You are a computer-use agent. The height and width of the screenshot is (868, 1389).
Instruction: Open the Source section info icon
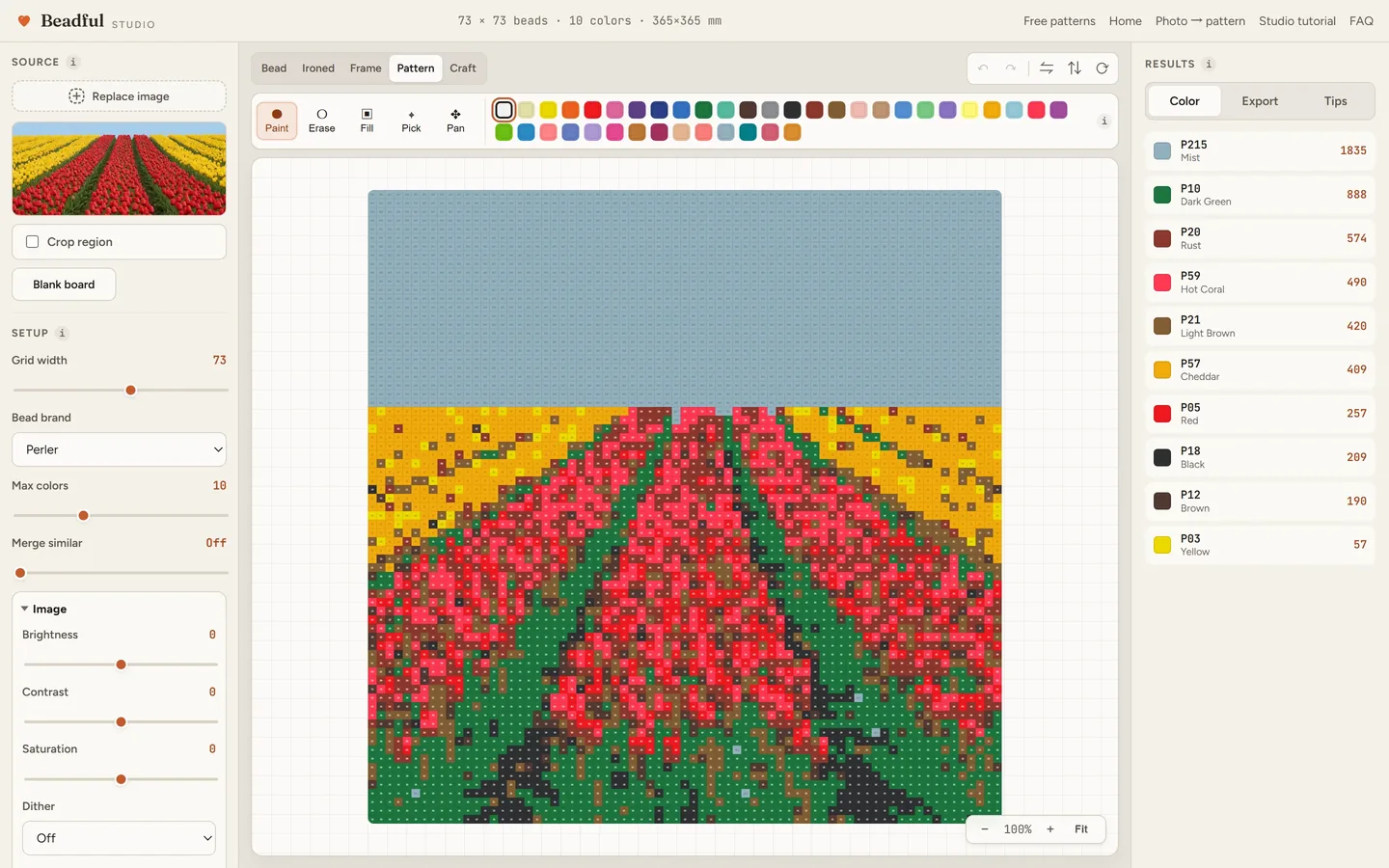[73, 62]
